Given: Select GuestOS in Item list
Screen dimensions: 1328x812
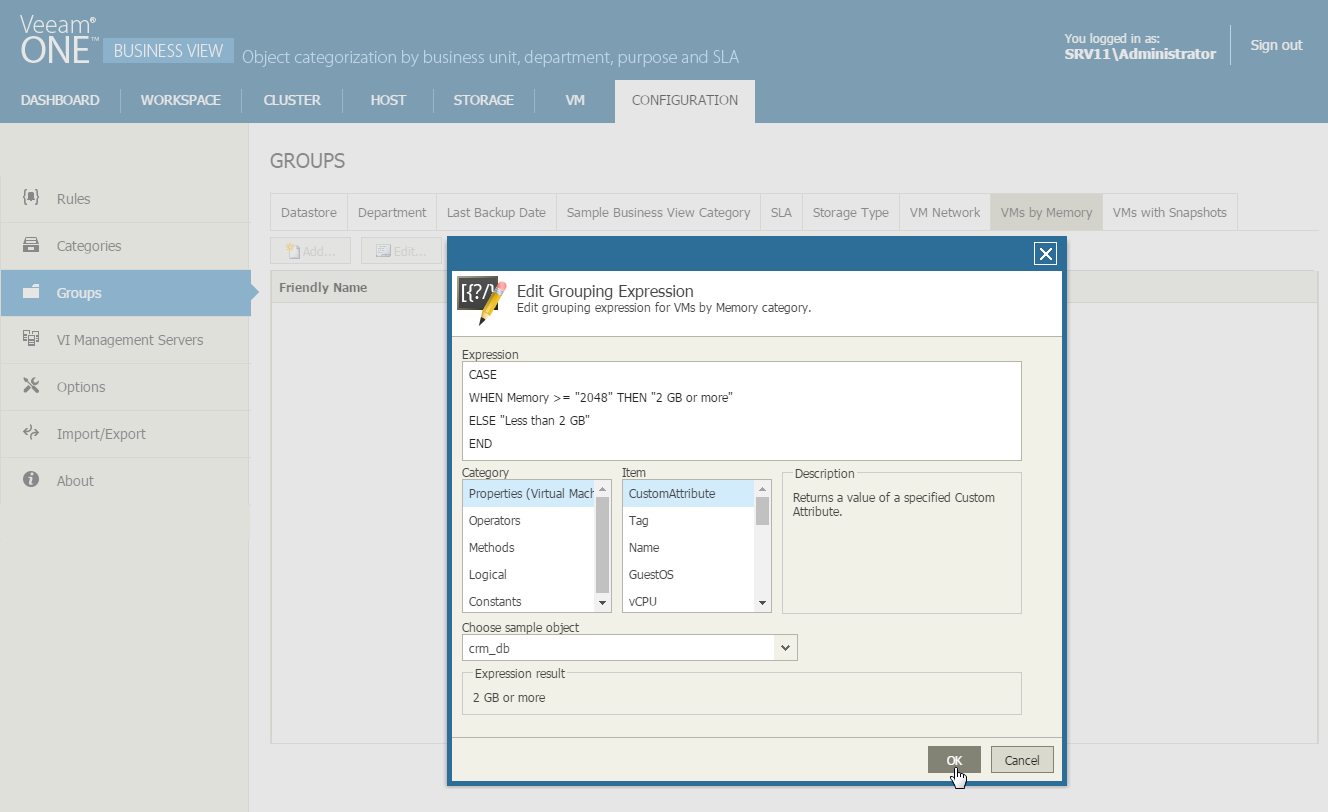Looking at the screenshot, I should (651, 575).
